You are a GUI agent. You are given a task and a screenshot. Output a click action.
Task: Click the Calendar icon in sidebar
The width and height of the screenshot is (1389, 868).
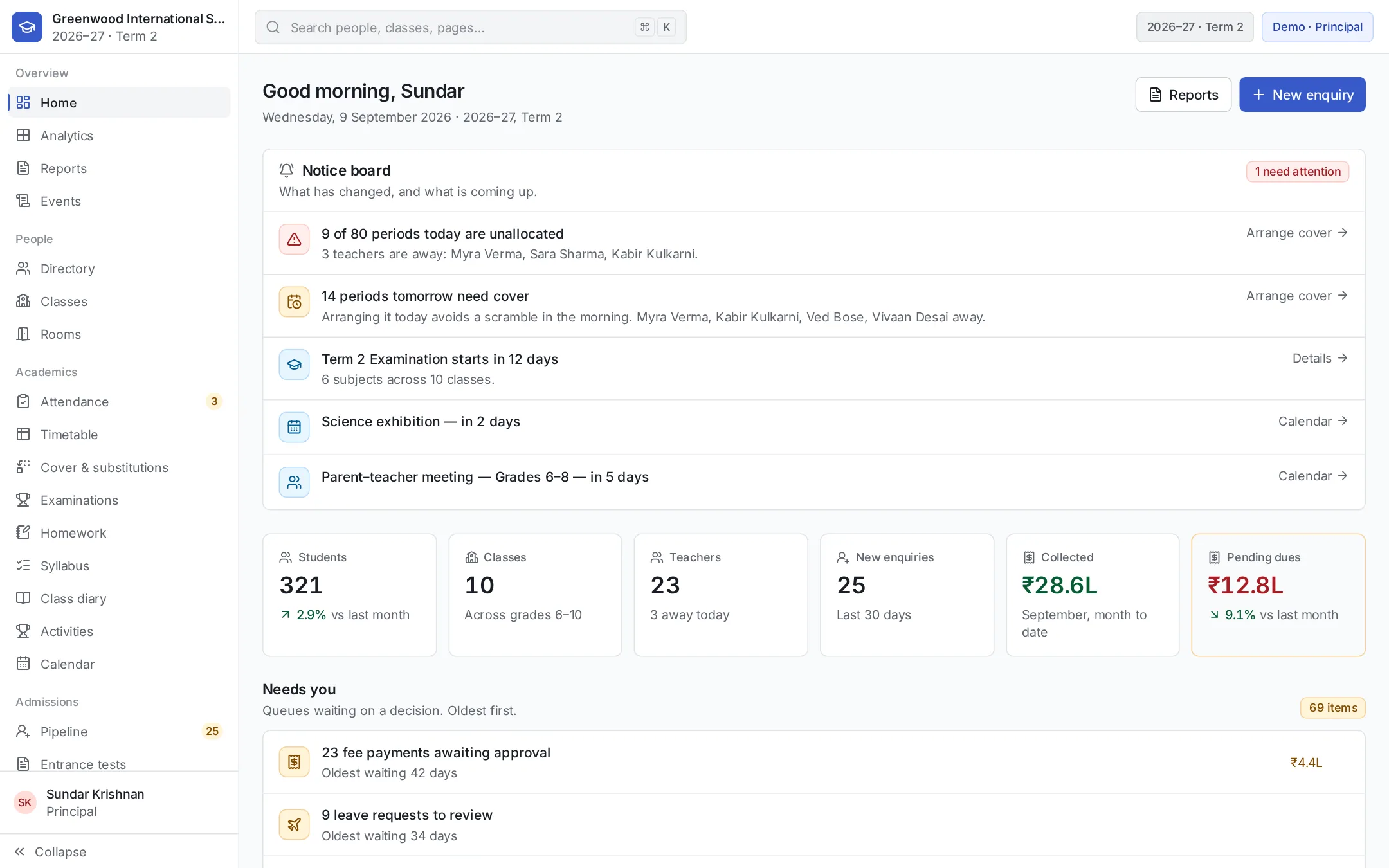[23, 664]
